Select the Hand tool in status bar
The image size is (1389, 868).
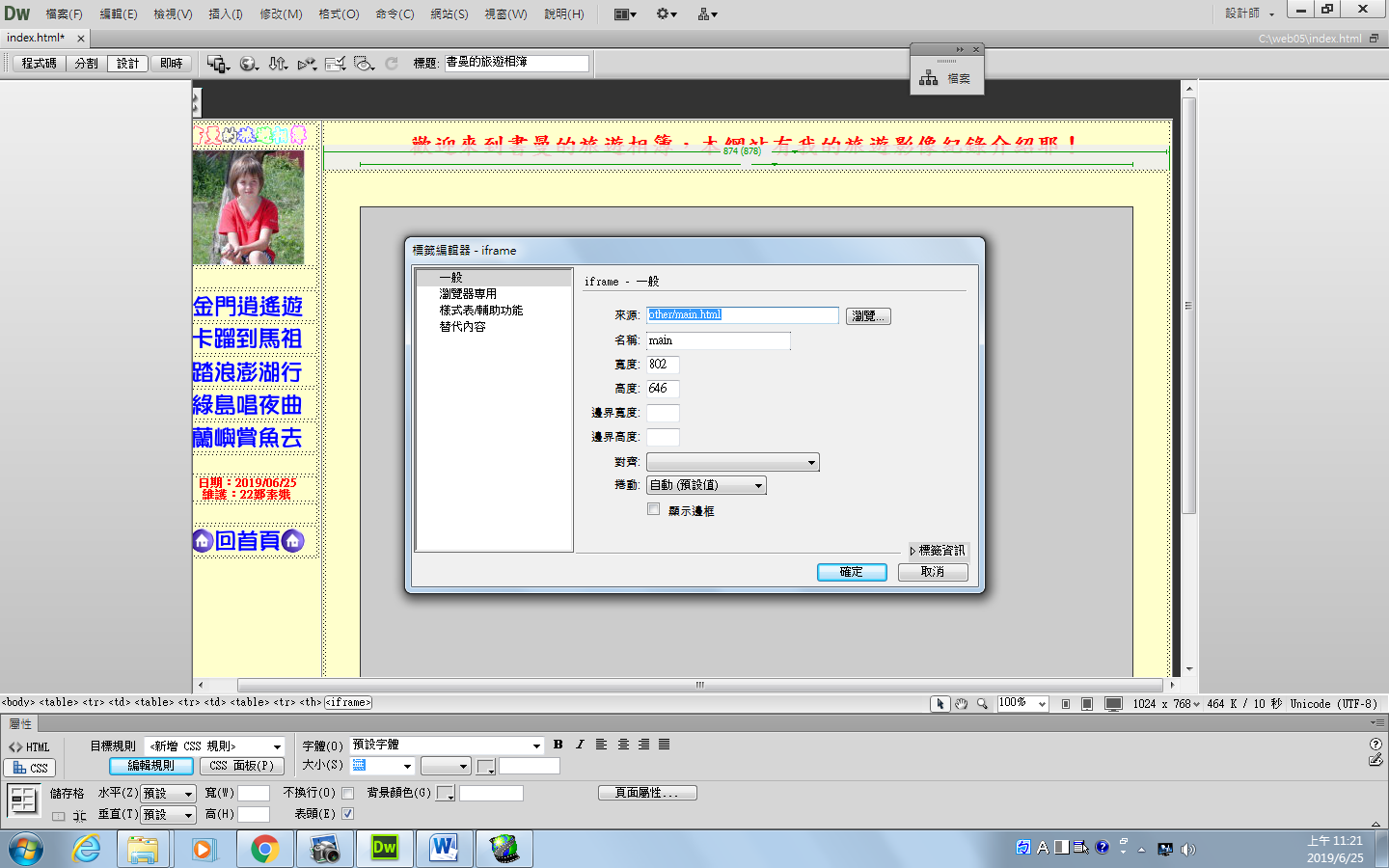click(961, 704)
